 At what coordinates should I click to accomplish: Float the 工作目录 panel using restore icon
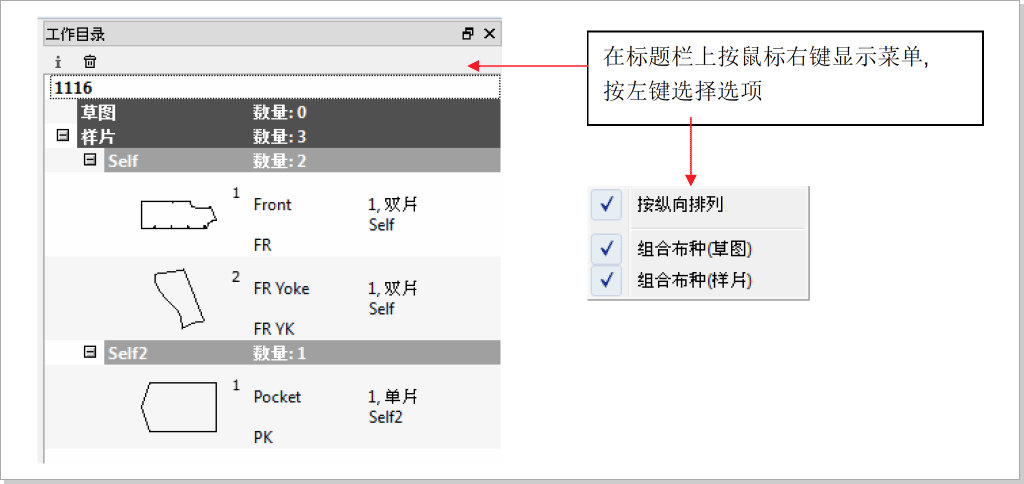pos(468,34)
